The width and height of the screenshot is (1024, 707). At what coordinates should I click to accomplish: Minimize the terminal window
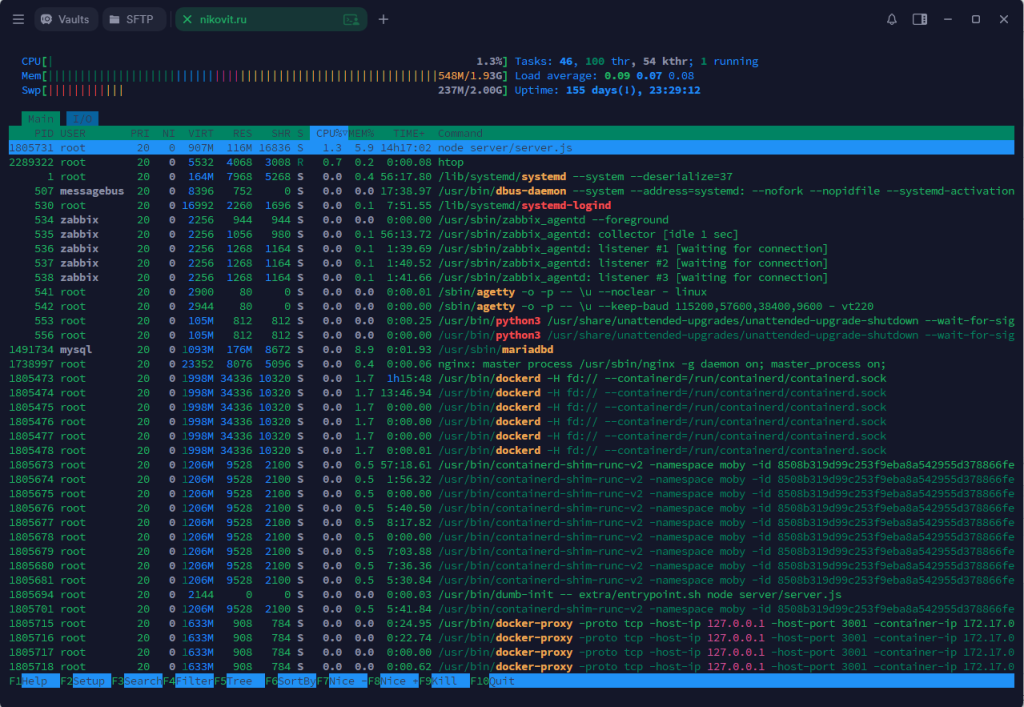coord(948,20)
